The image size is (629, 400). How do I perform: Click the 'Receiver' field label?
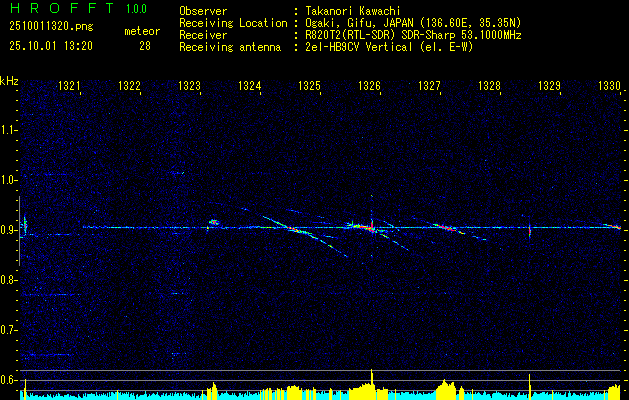[203, 35]
